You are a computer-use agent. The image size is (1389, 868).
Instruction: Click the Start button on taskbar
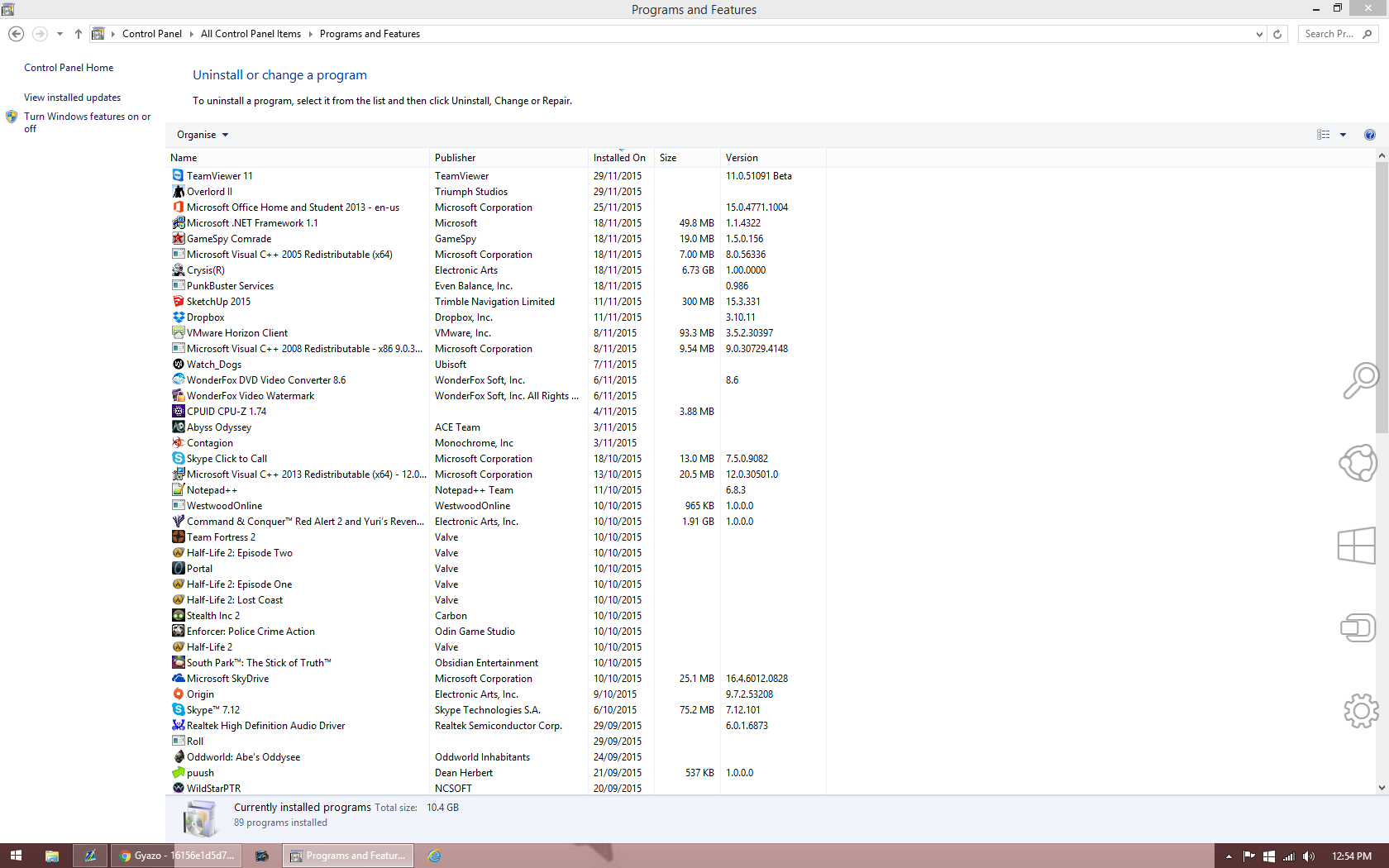pyautogui.click(x=16, y=856)
